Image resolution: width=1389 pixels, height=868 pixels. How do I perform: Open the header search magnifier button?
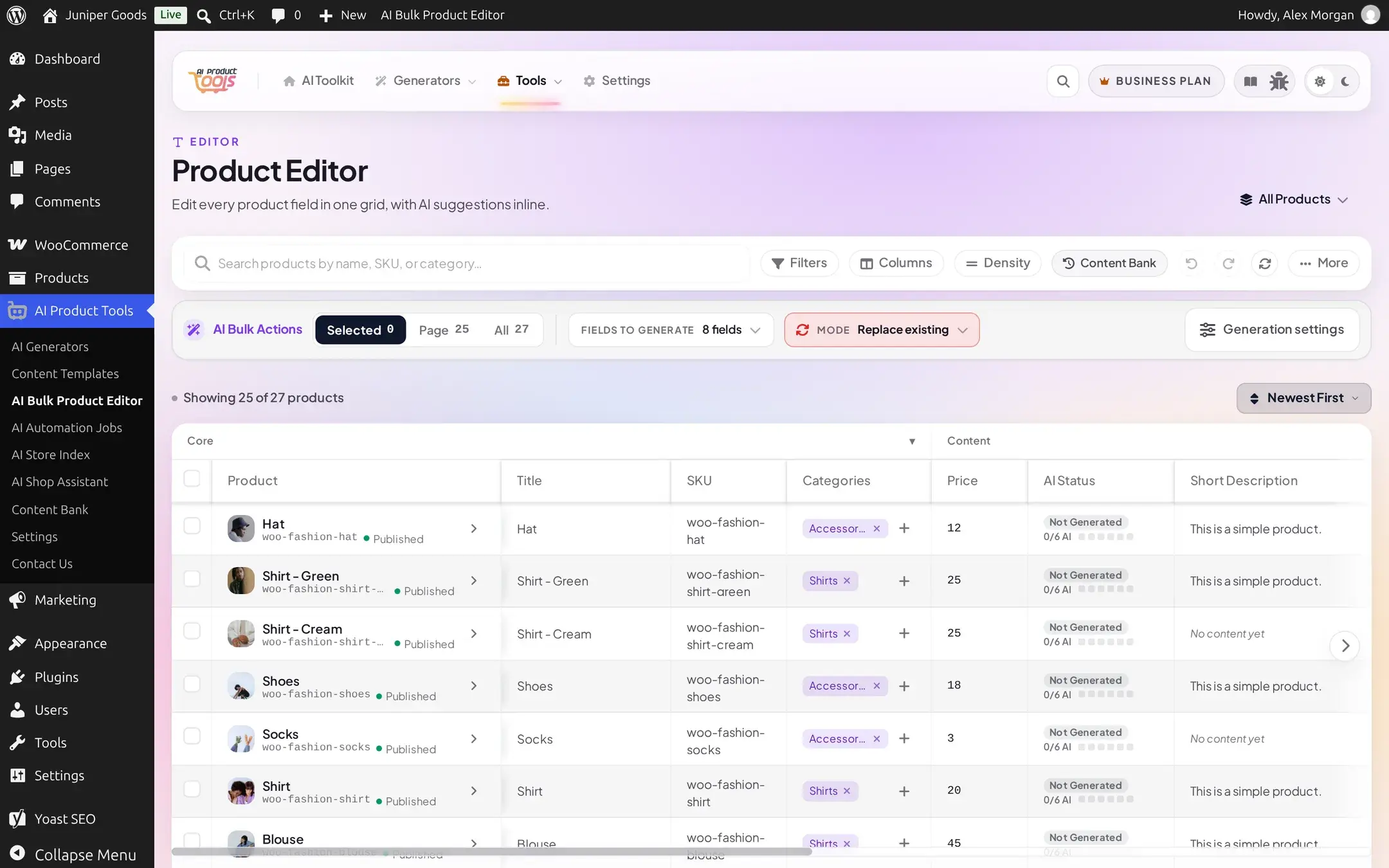tap(1063, 81)
